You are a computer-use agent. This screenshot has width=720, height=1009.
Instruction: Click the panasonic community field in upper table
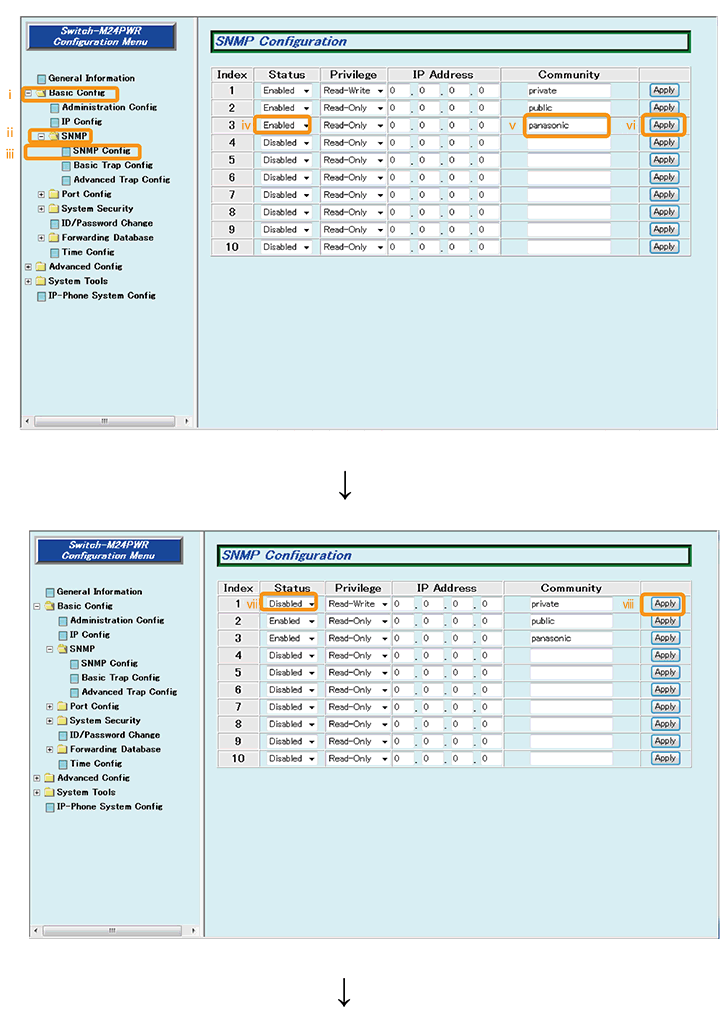(x=567, y=125)
